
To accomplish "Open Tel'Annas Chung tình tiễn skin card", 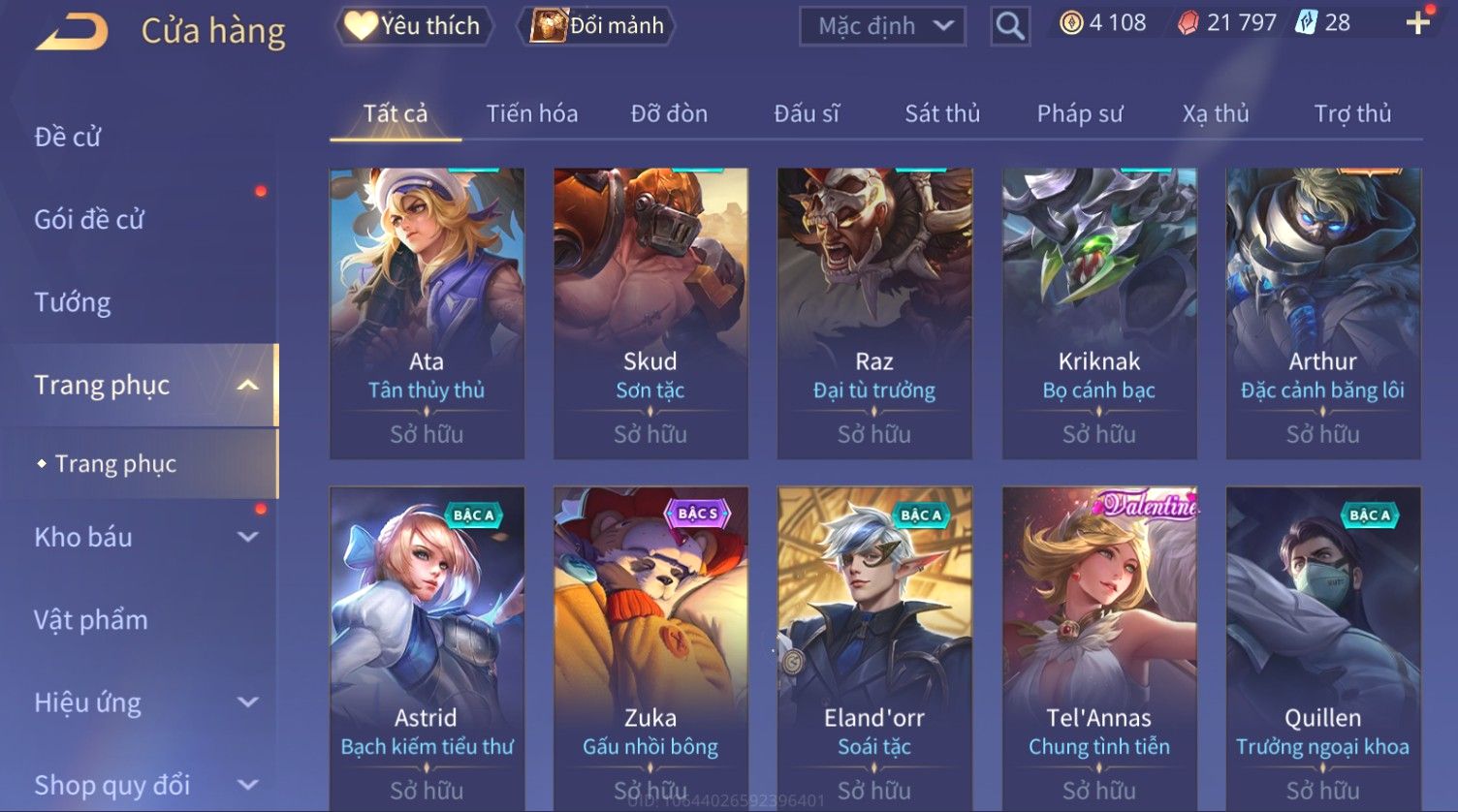I will [x=1099, y=648].
